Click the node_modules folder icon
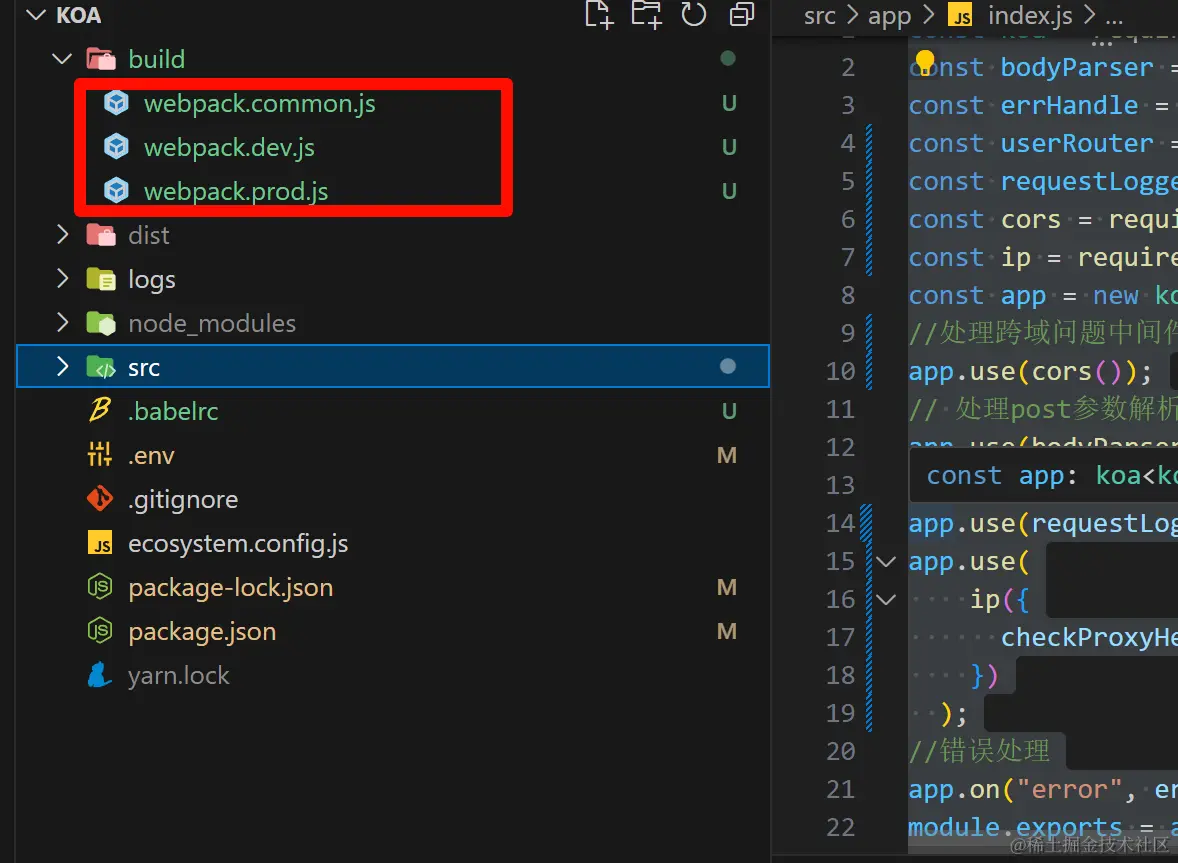 click(x=101, y=323)
